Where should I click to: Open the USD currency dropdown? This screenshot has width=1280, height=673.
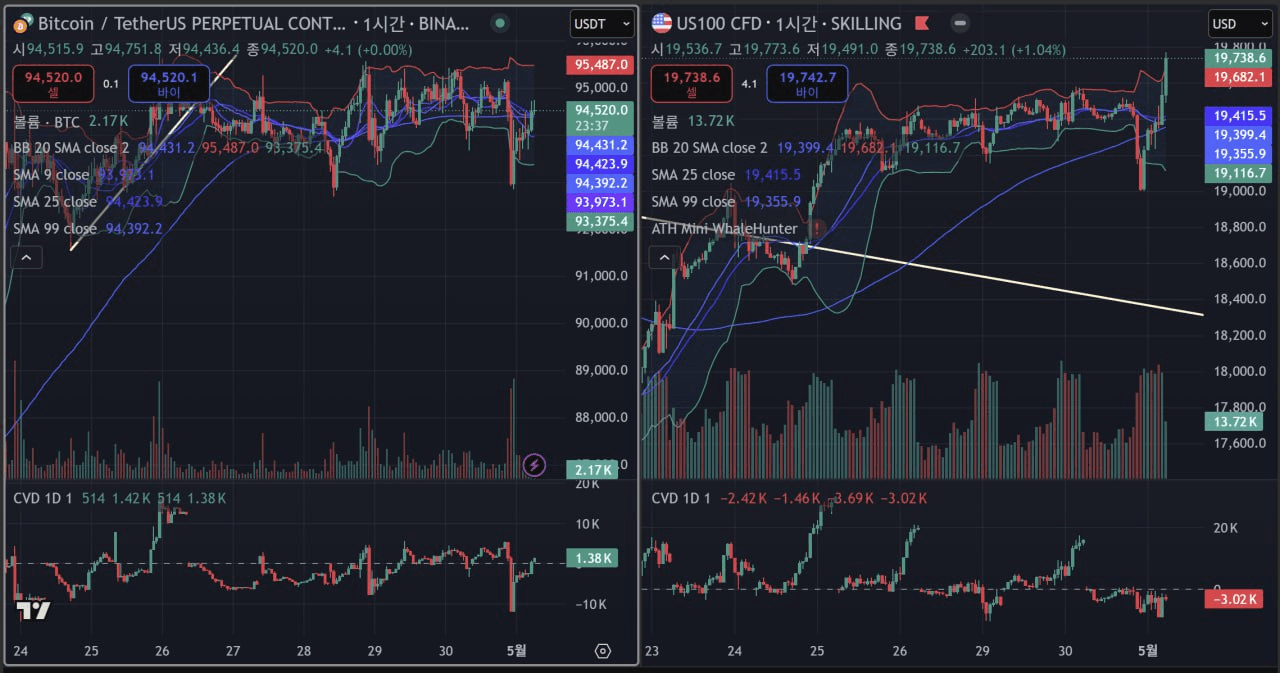1240,23
